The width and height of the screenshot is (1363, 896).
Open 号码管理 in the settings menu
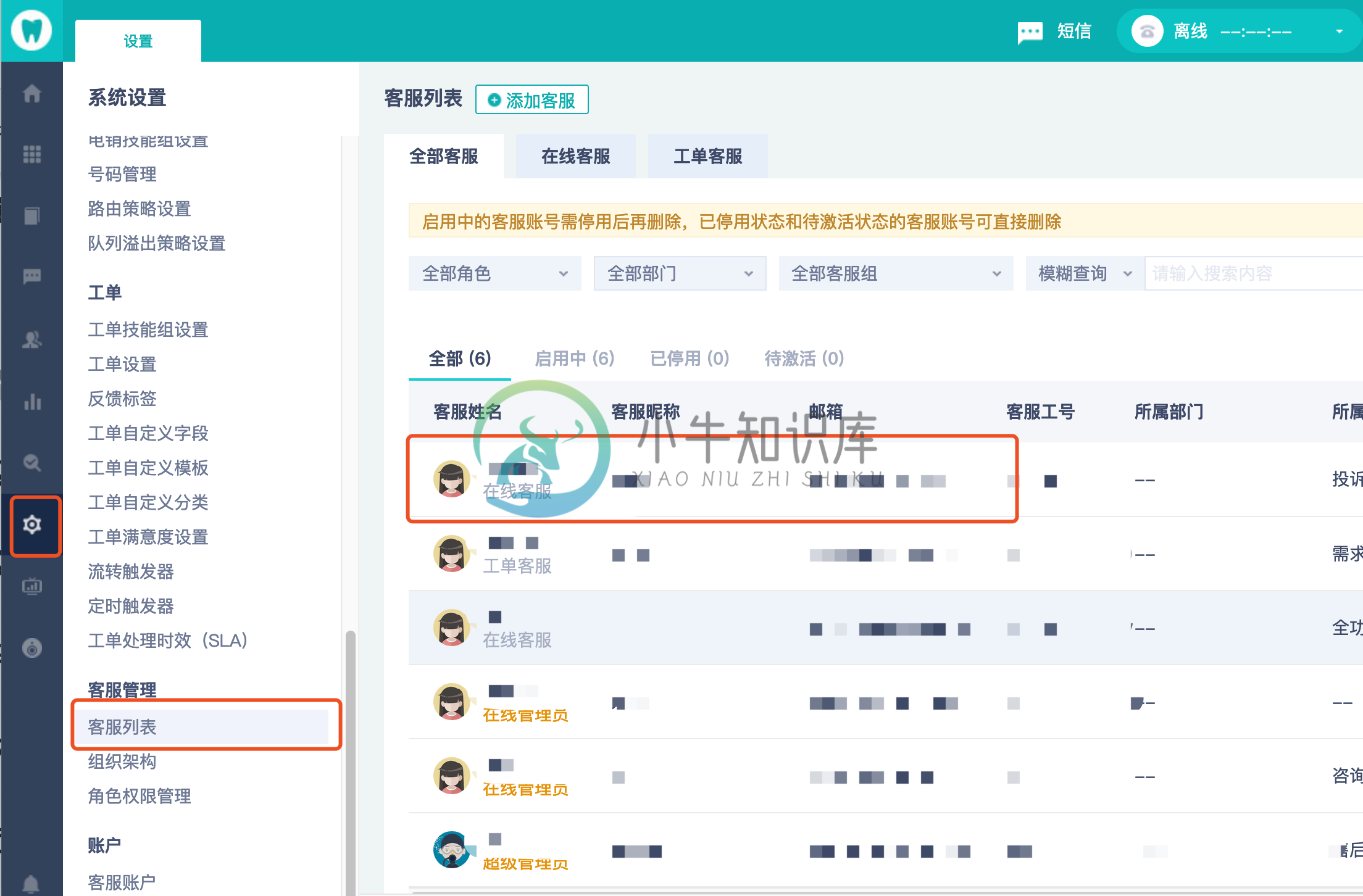pyautogui.click(x=122, y=174)
